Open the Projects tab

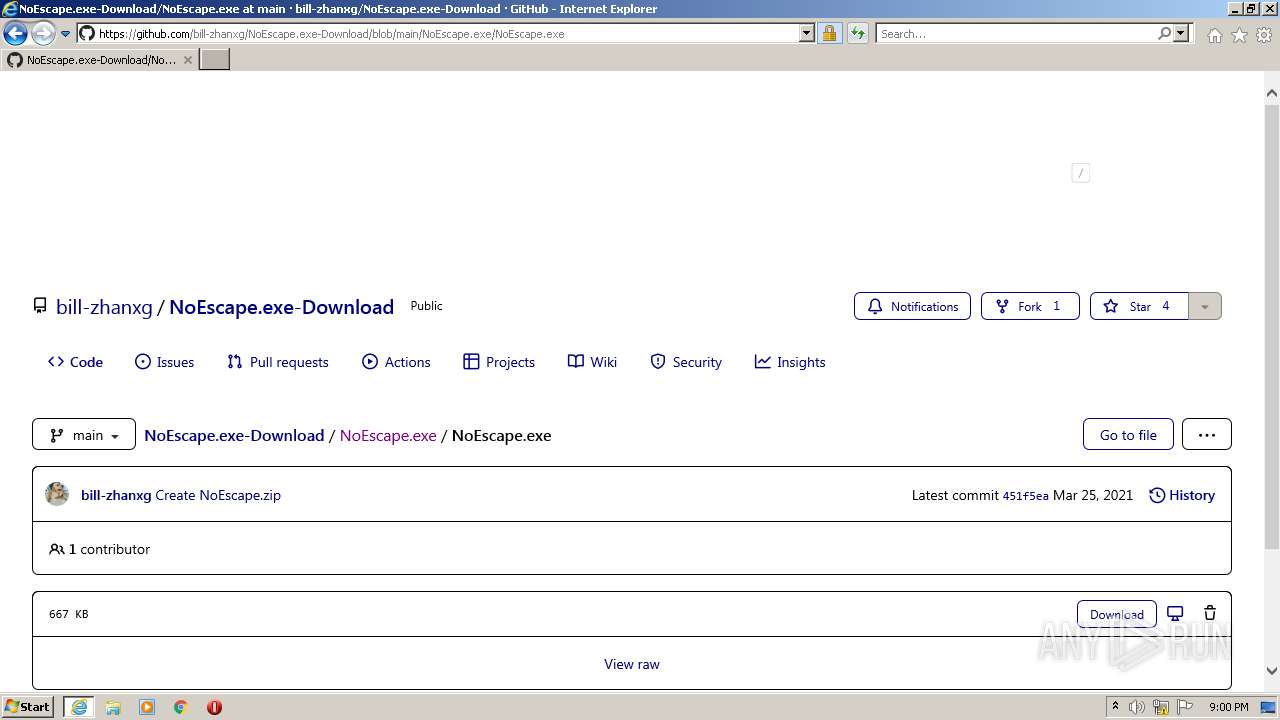[x=499, y=362]
